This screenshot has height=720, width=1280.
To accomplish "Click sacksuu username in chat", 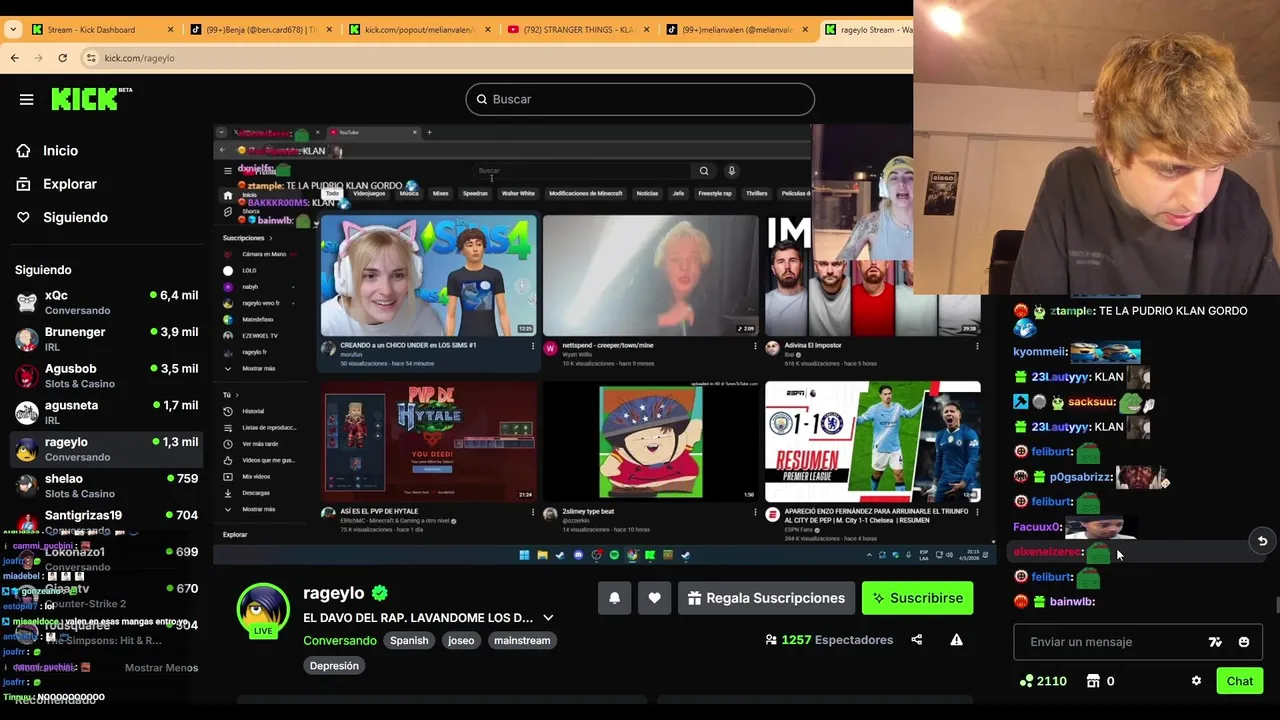I will [1091, 402].
